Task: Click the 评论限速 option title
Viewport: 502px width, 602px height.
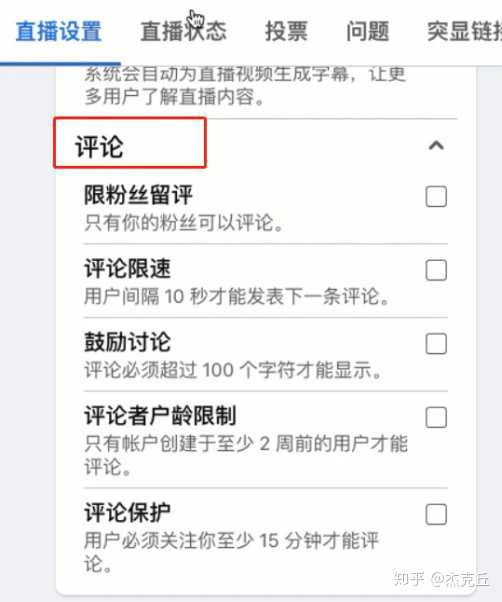Action: [127, 268]
